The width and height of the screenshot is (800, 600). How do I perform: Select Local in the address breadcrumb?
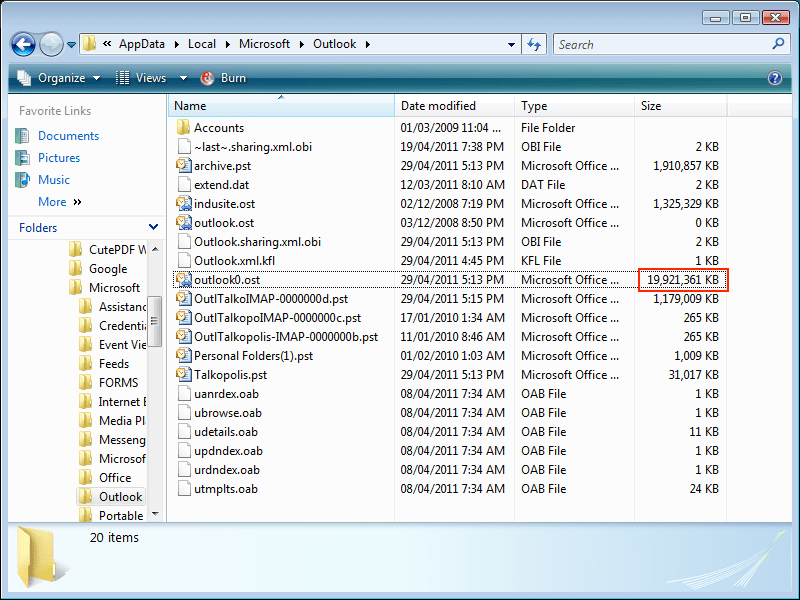pyautogui.click(x=202, y=44)
